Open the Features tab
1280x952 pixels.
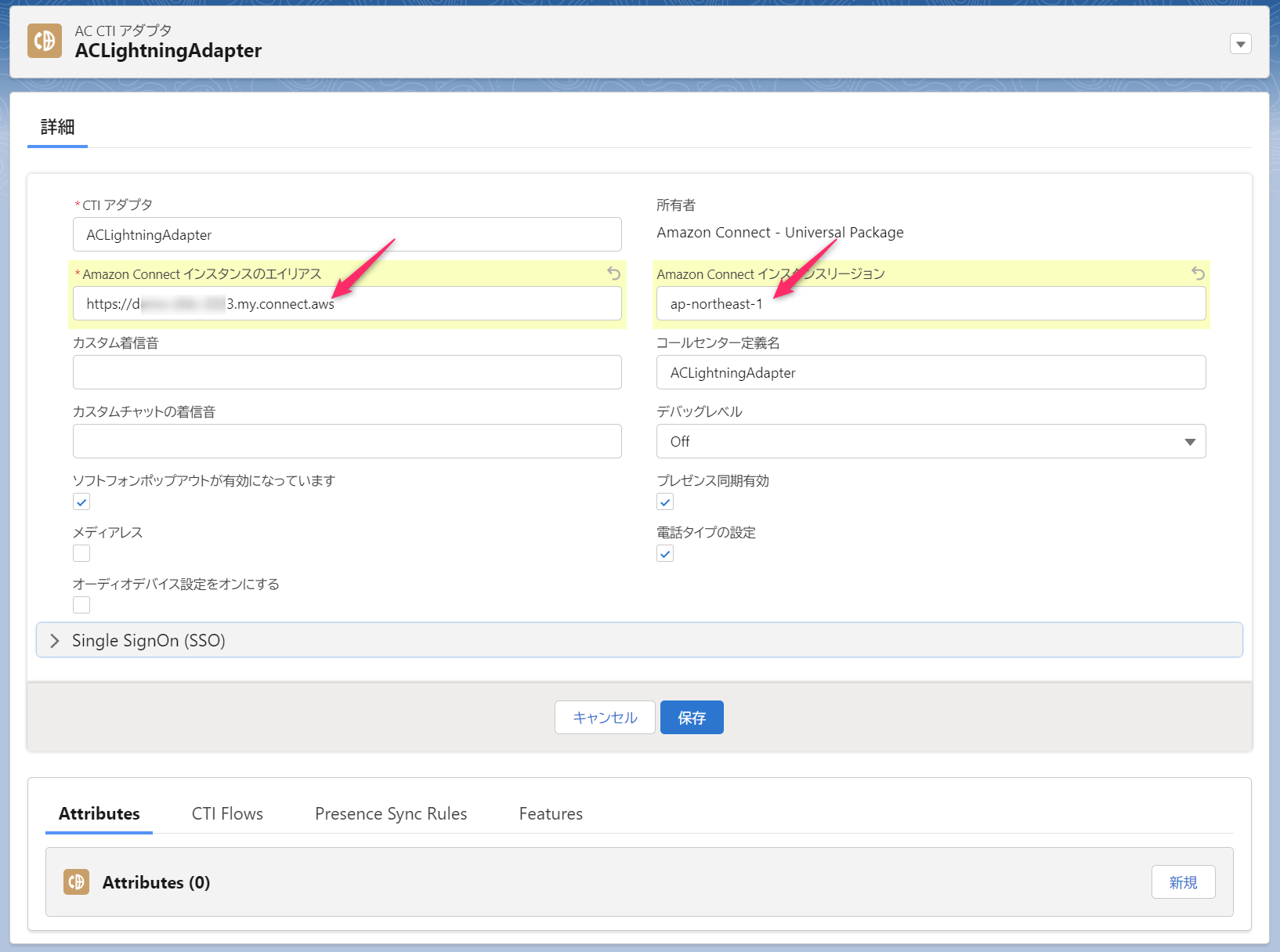[551, 813]
